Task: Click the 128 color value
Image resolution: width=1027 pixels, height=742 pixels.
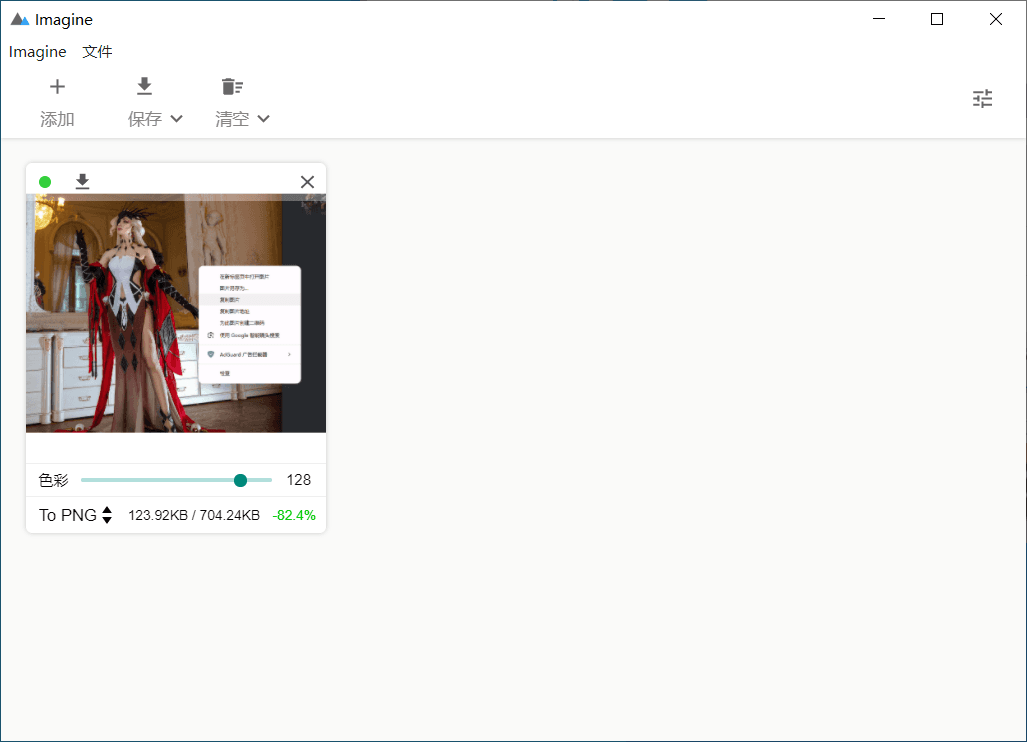Action: (x=299, y=480)
